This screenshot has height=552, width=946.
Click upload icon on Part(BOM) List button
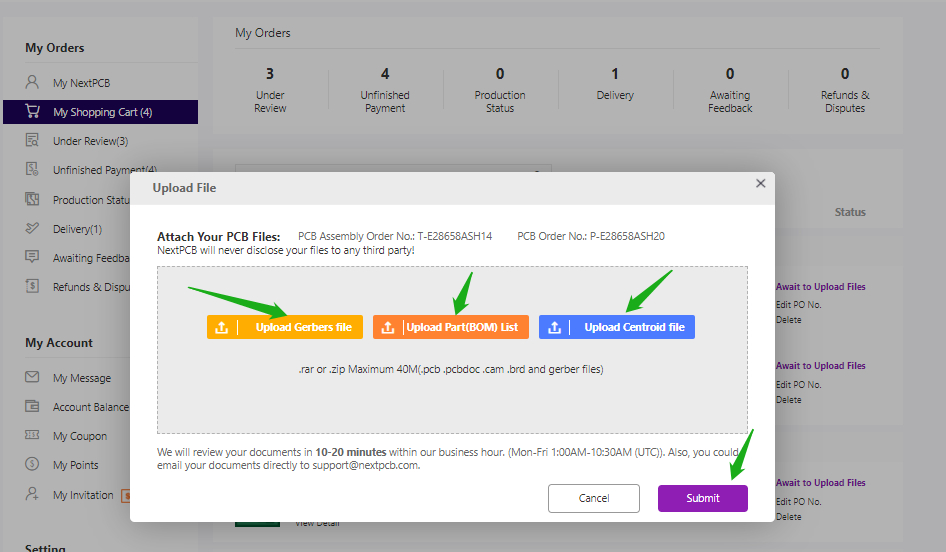388,327
